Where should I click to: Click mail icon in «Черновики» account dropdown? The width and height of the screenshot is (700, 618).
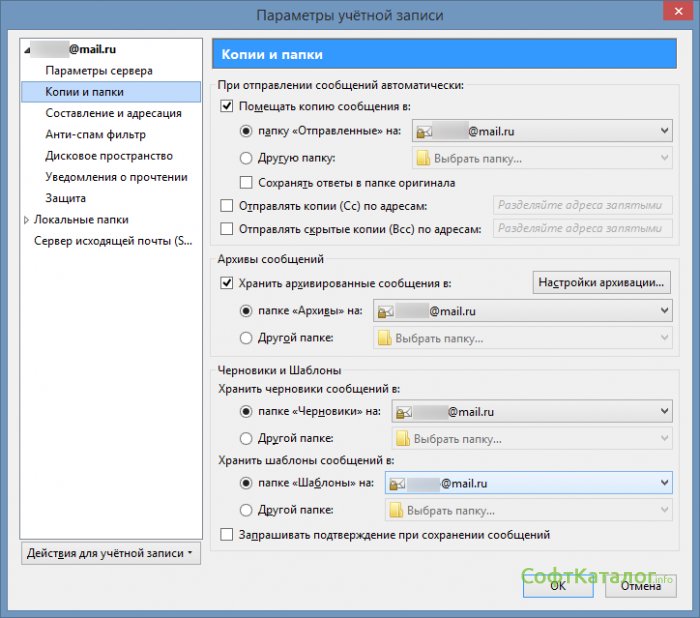pos(401,411)
